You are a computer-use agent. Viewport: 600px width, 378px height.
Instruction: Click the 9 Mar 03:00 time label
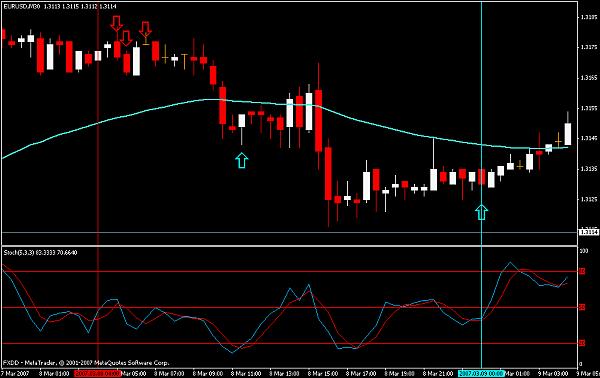(x=553, y=373)
